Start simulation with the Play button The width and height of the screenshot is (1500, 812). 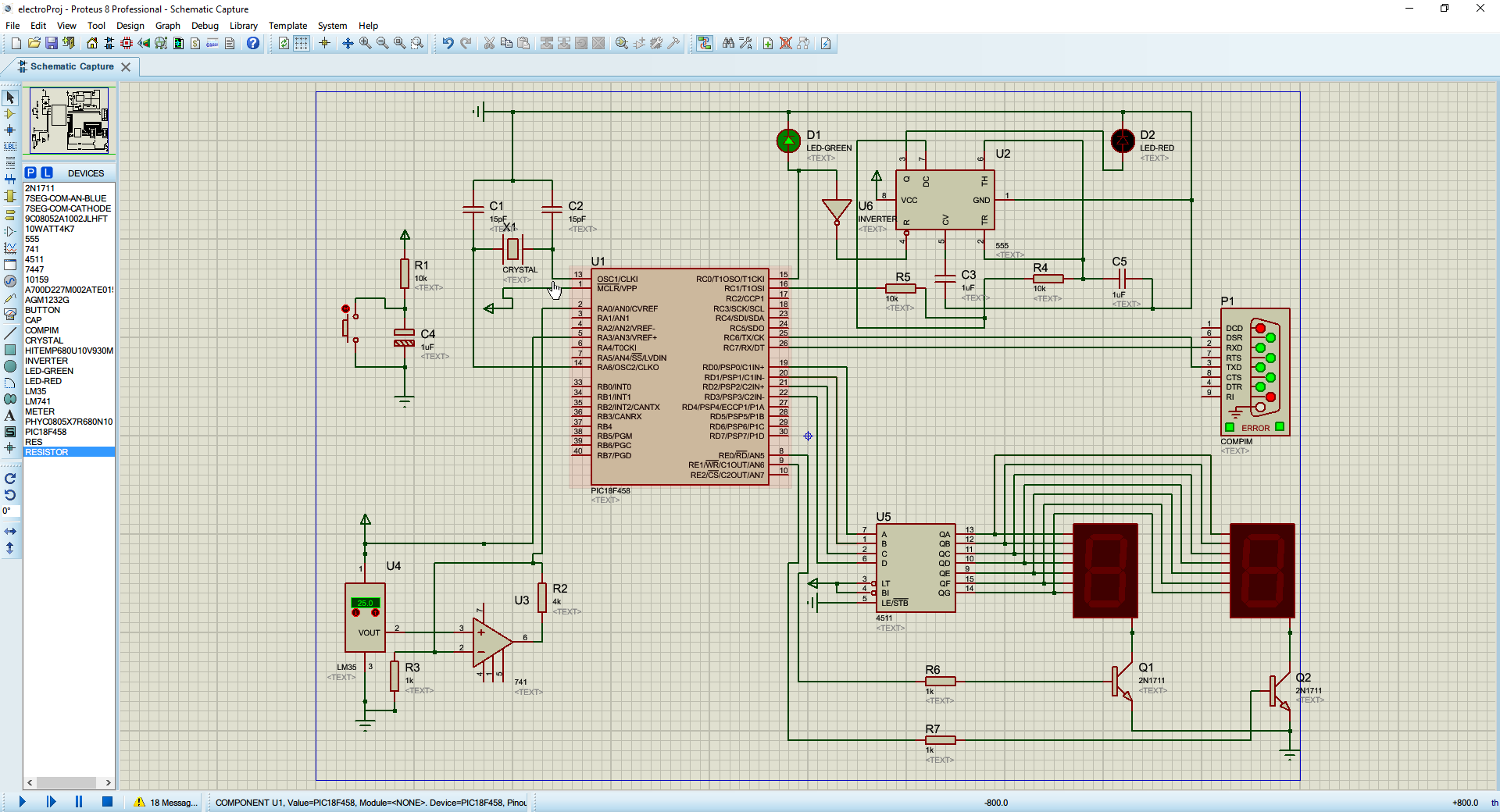22,802
